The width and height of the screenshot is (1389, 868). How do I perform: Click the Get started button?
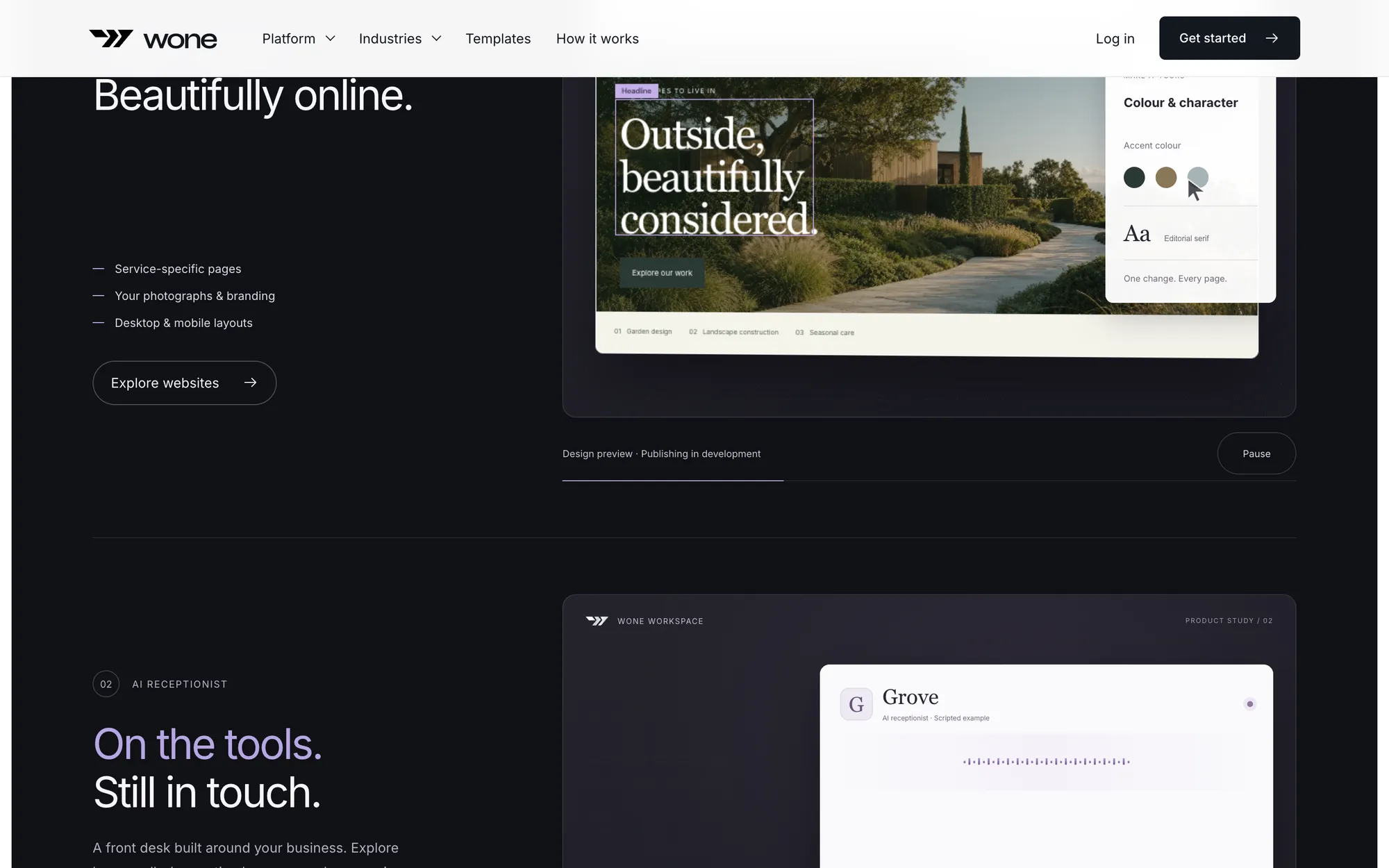pos(1229,38)
